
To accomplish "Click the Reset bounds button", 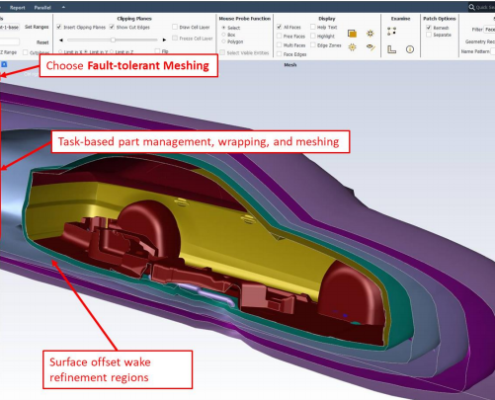I will (43, 42).
